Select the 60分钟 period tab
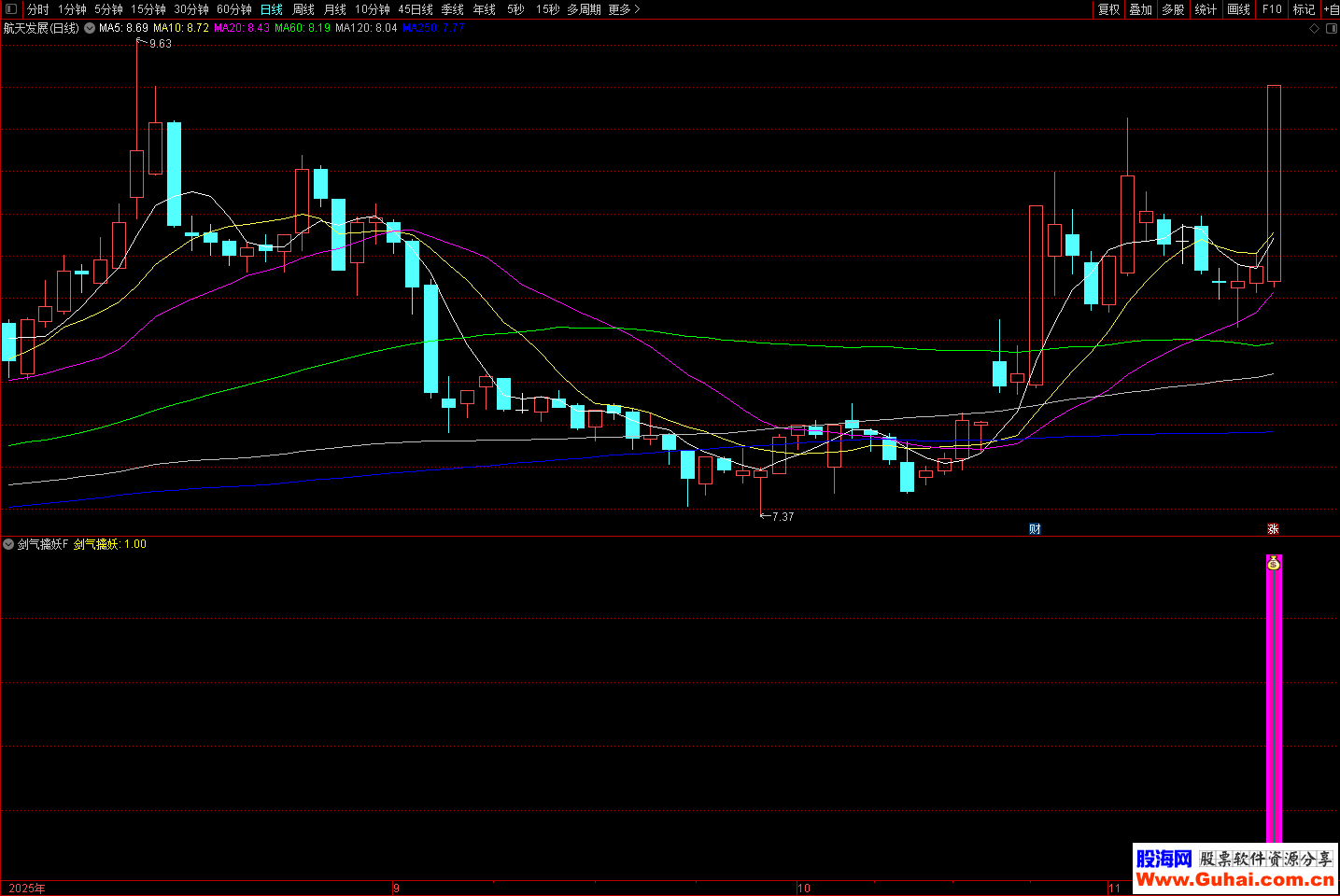Viewport: 1340px width, 896px height. point(234,9)
